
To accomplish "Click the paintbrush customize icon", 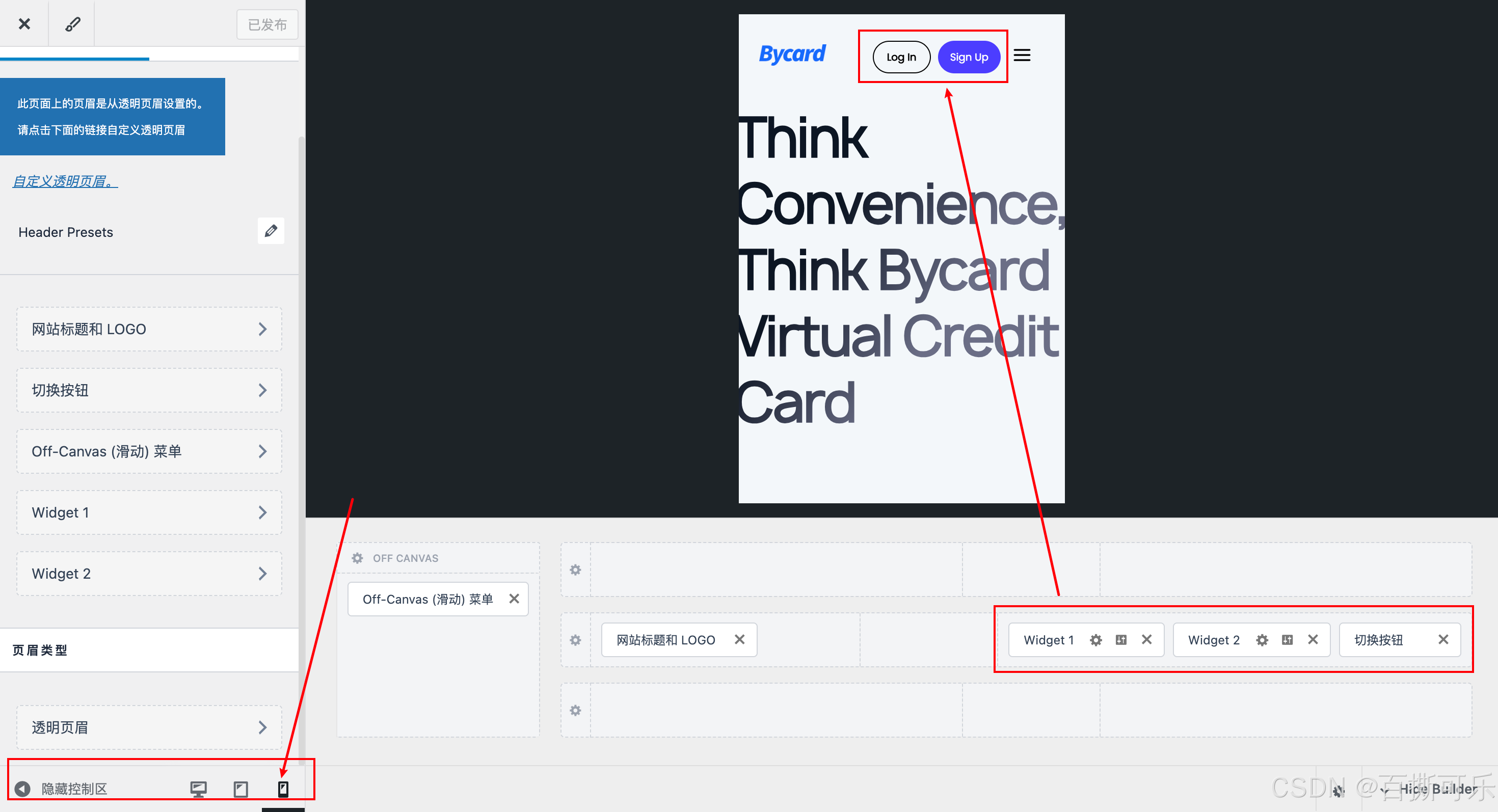I will [x=72, y=24].
